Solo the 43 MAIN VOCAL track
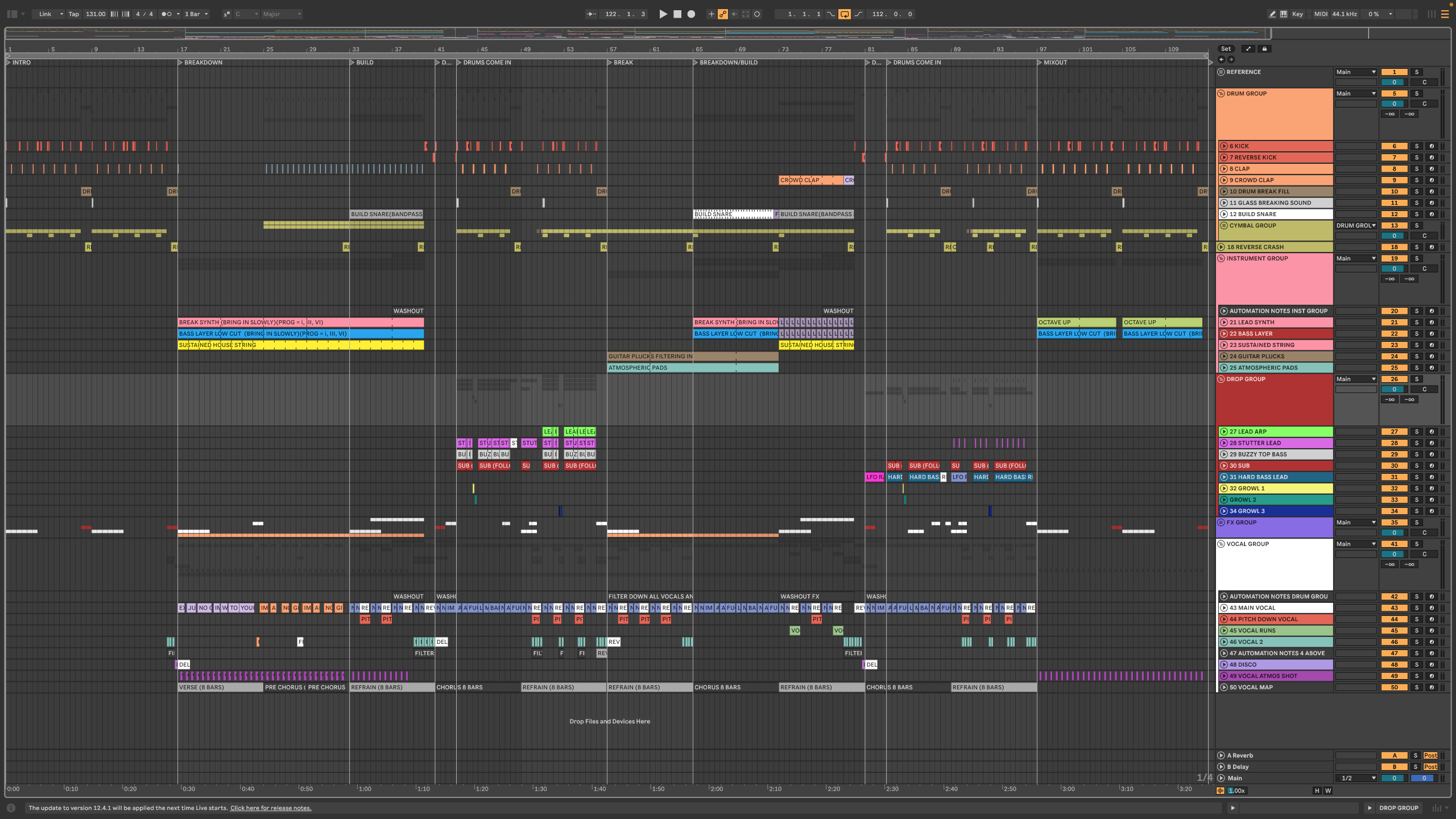Screen dimensions: 1456x819 pyautogui.click(x=1417, y=608)
